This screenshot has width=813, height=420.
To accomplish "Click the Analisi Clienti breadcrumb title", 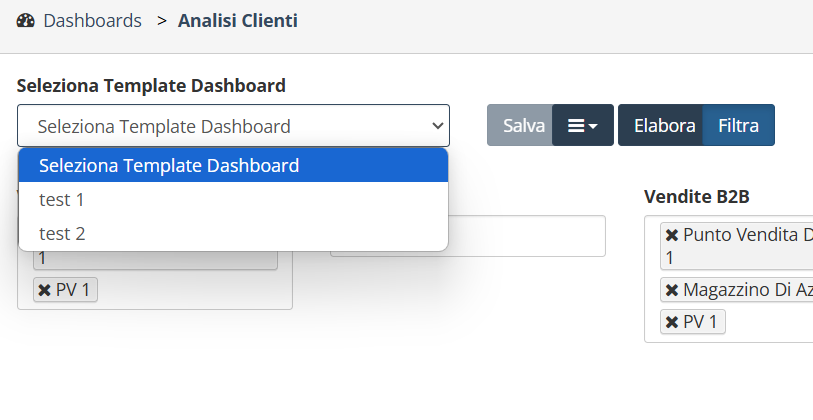I will pyautogui.click(x=237, y=21).
